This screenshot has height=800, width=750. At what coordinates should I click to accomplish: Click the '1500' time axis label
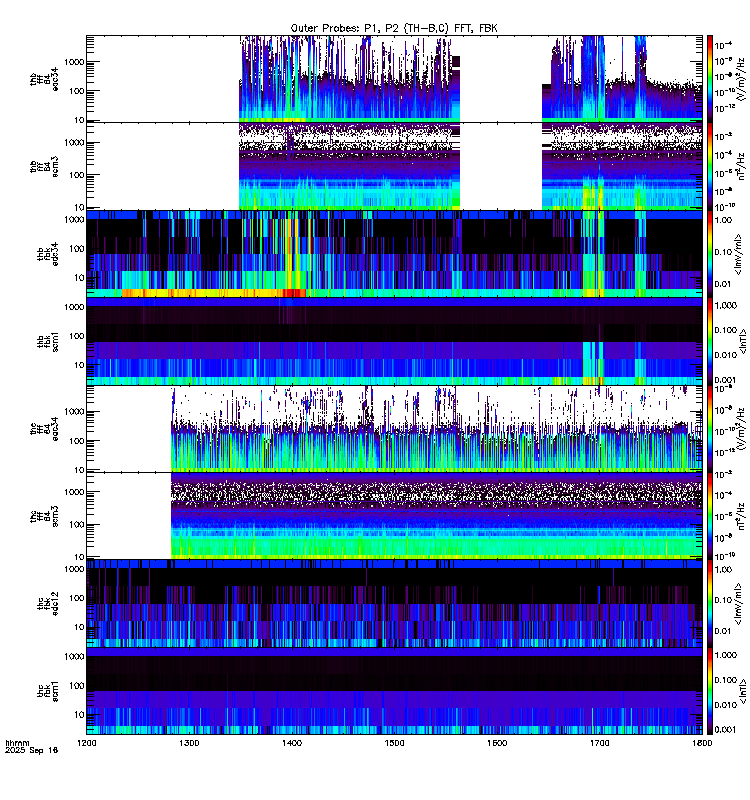(x=394, y=743)
